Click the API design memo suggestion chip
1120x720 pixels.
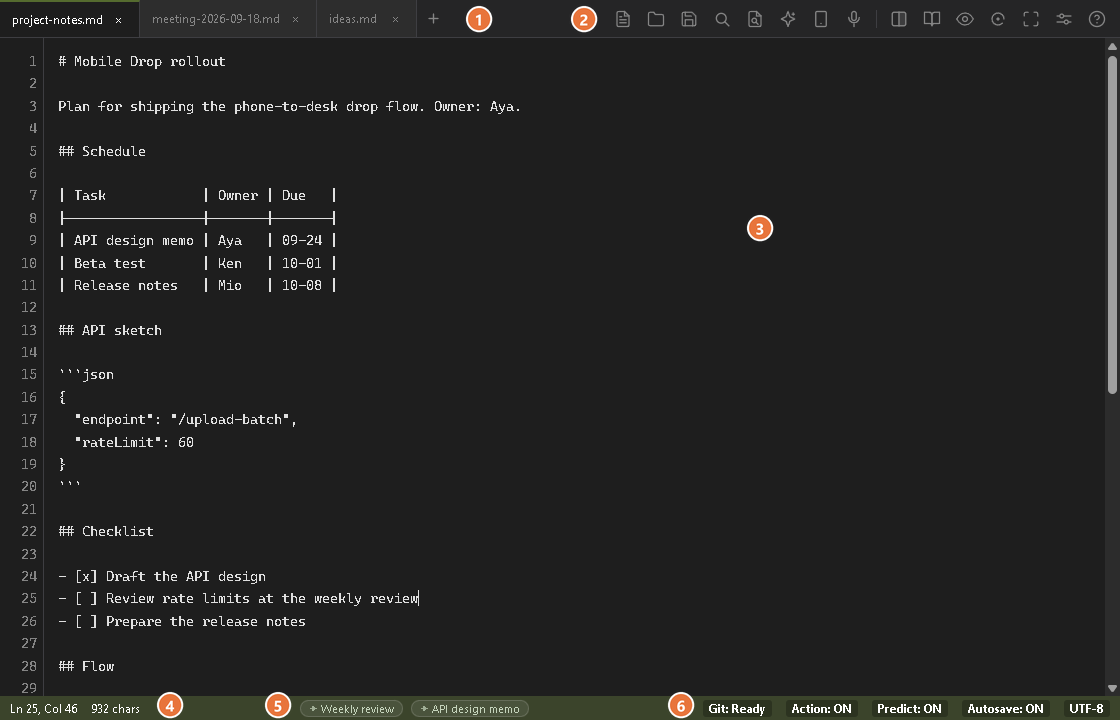[x=470, y=709]
